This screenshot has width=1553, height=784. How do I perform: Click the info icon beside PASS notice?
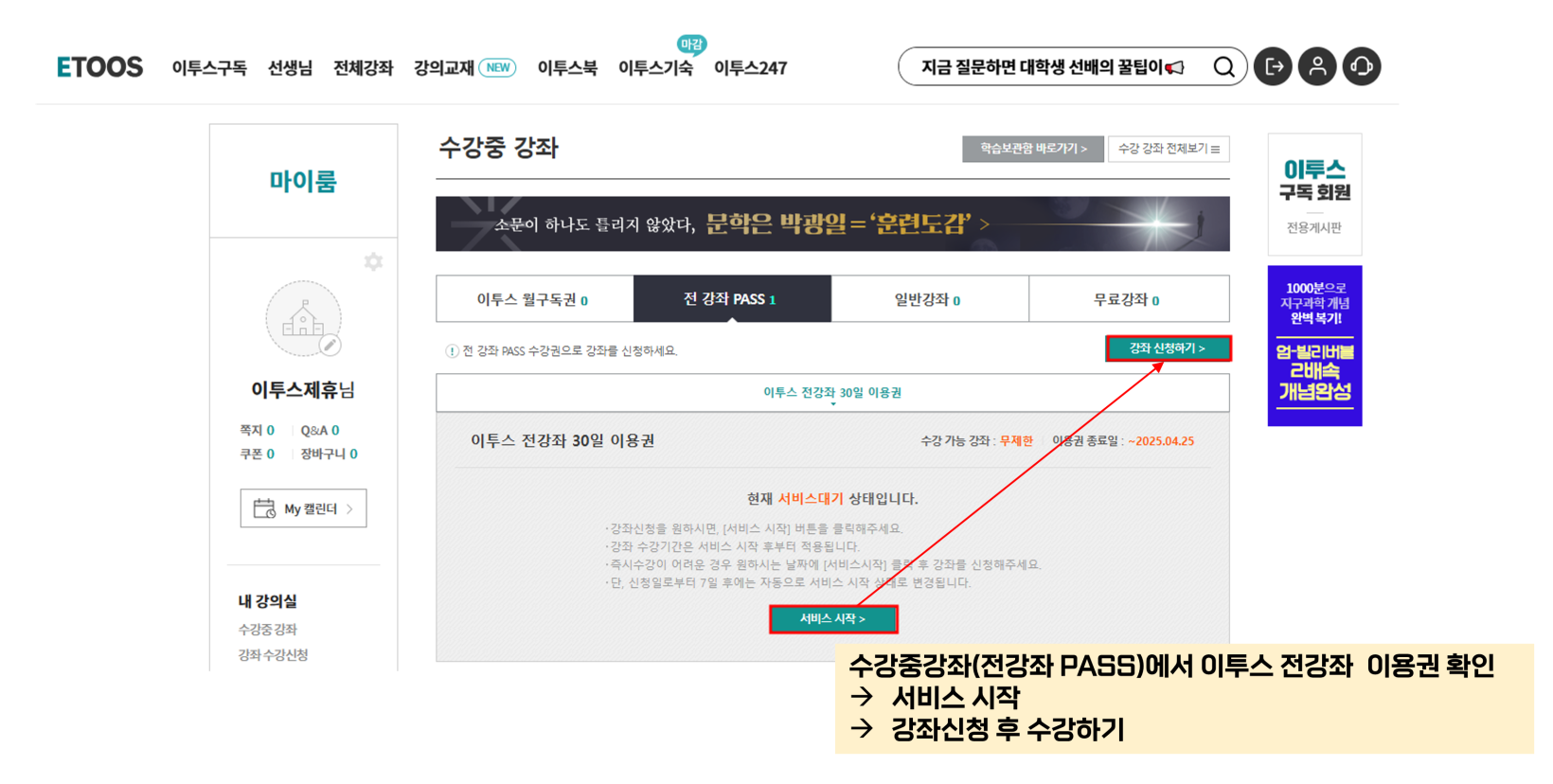coord(452,351)
